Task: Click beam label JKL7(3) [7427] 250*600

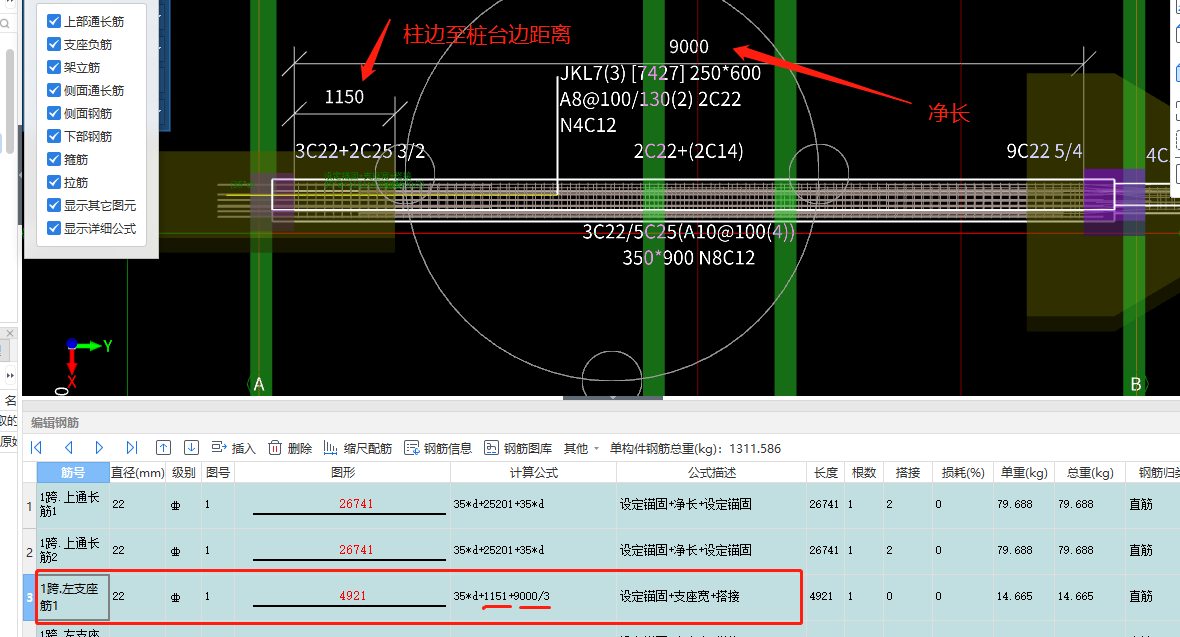Action: click(x=660, y=73)
